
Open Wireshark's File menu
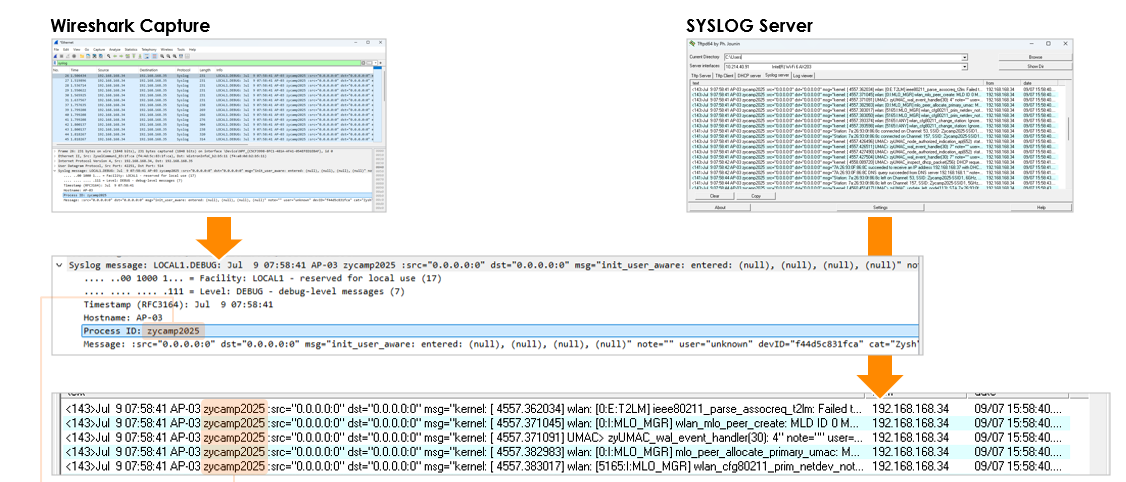point(56,50)
